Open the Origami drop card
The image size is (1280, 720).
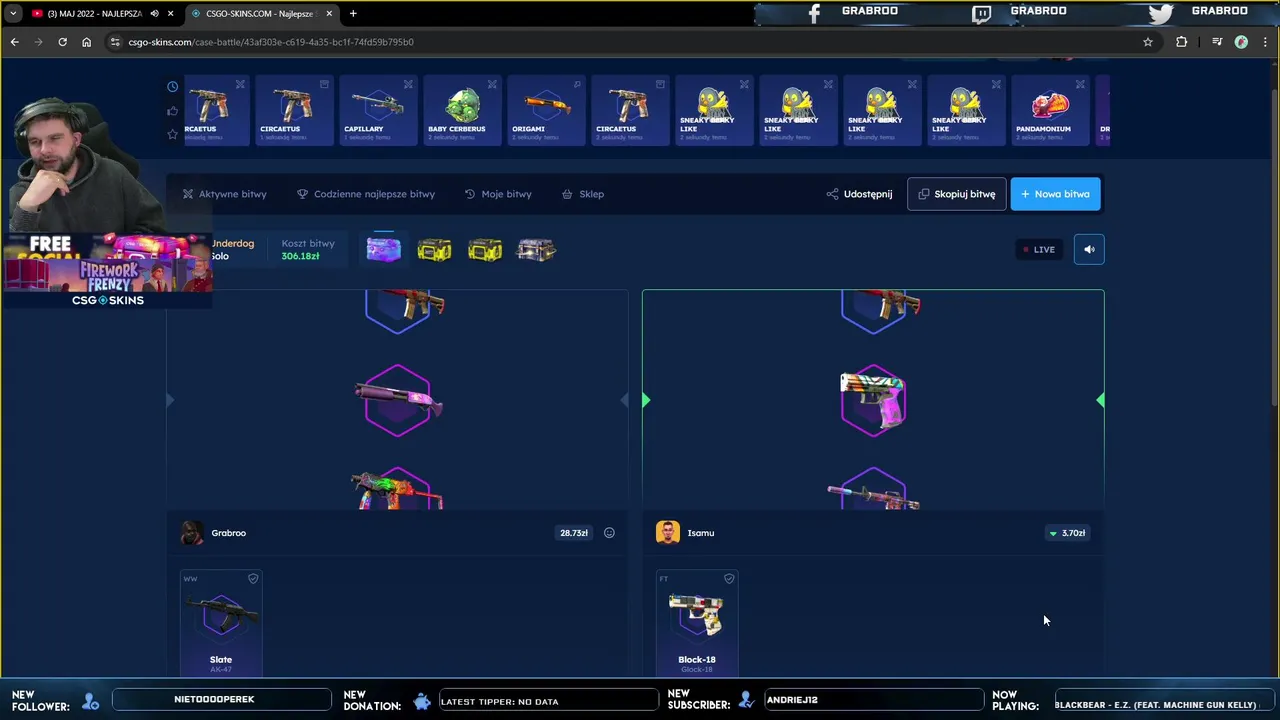(x=546, y=111)
